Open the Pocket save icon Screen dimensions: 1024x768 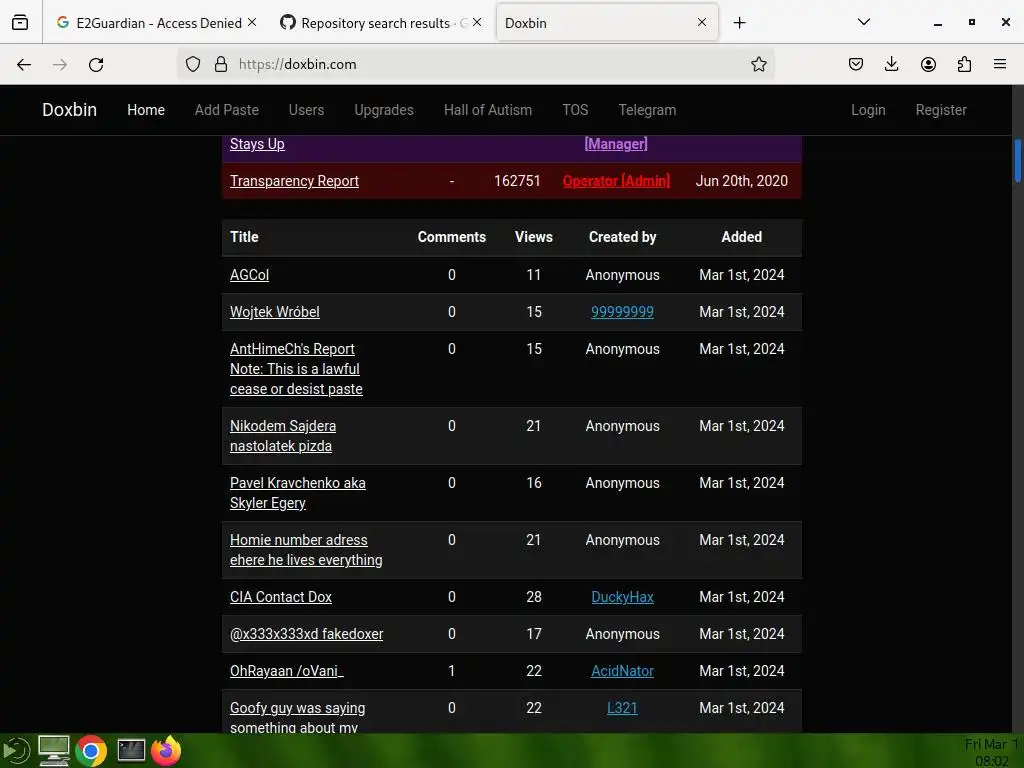pos(856,64)
